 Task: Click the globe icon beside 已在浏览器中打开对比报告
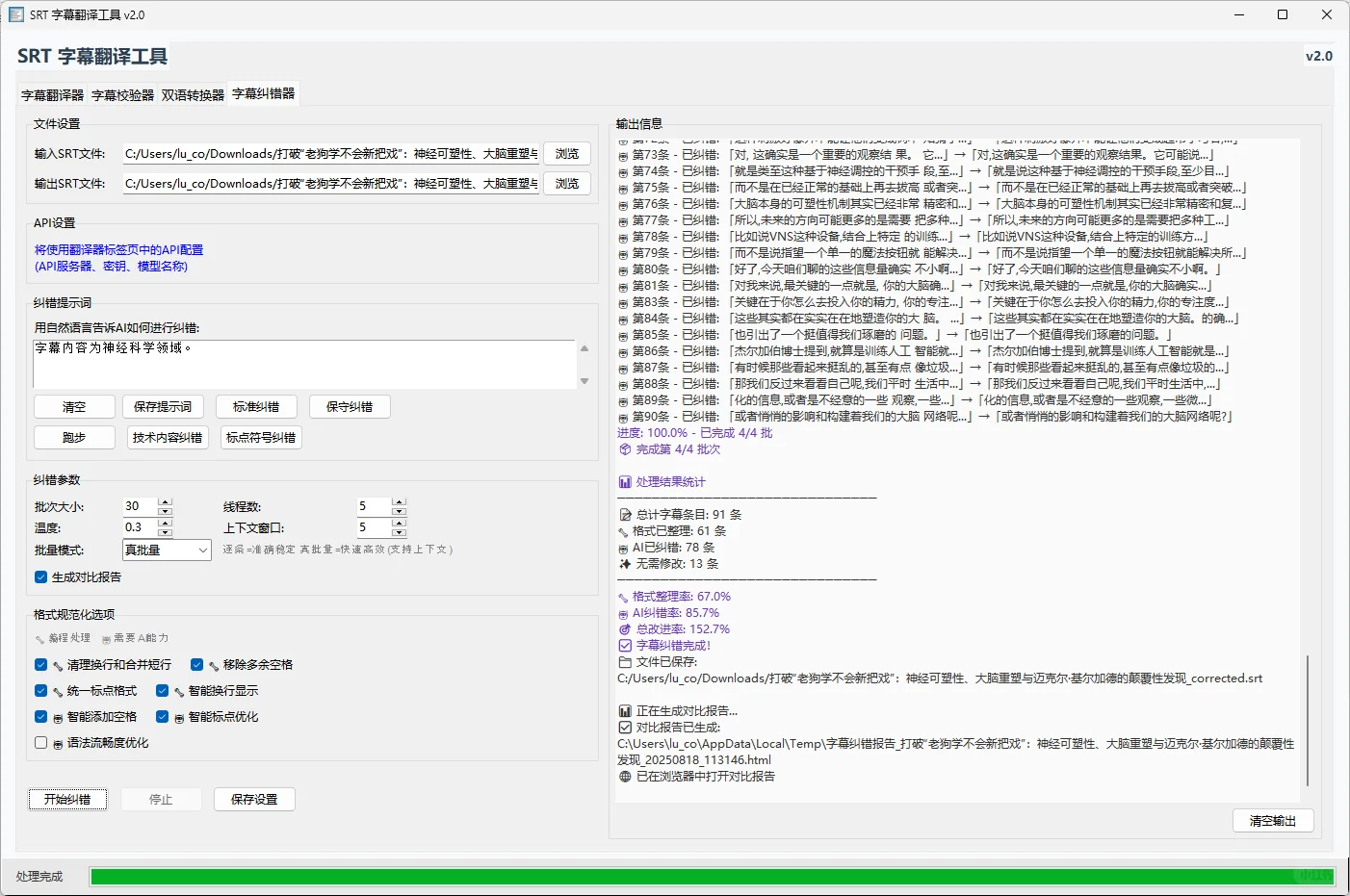[625, 777]
